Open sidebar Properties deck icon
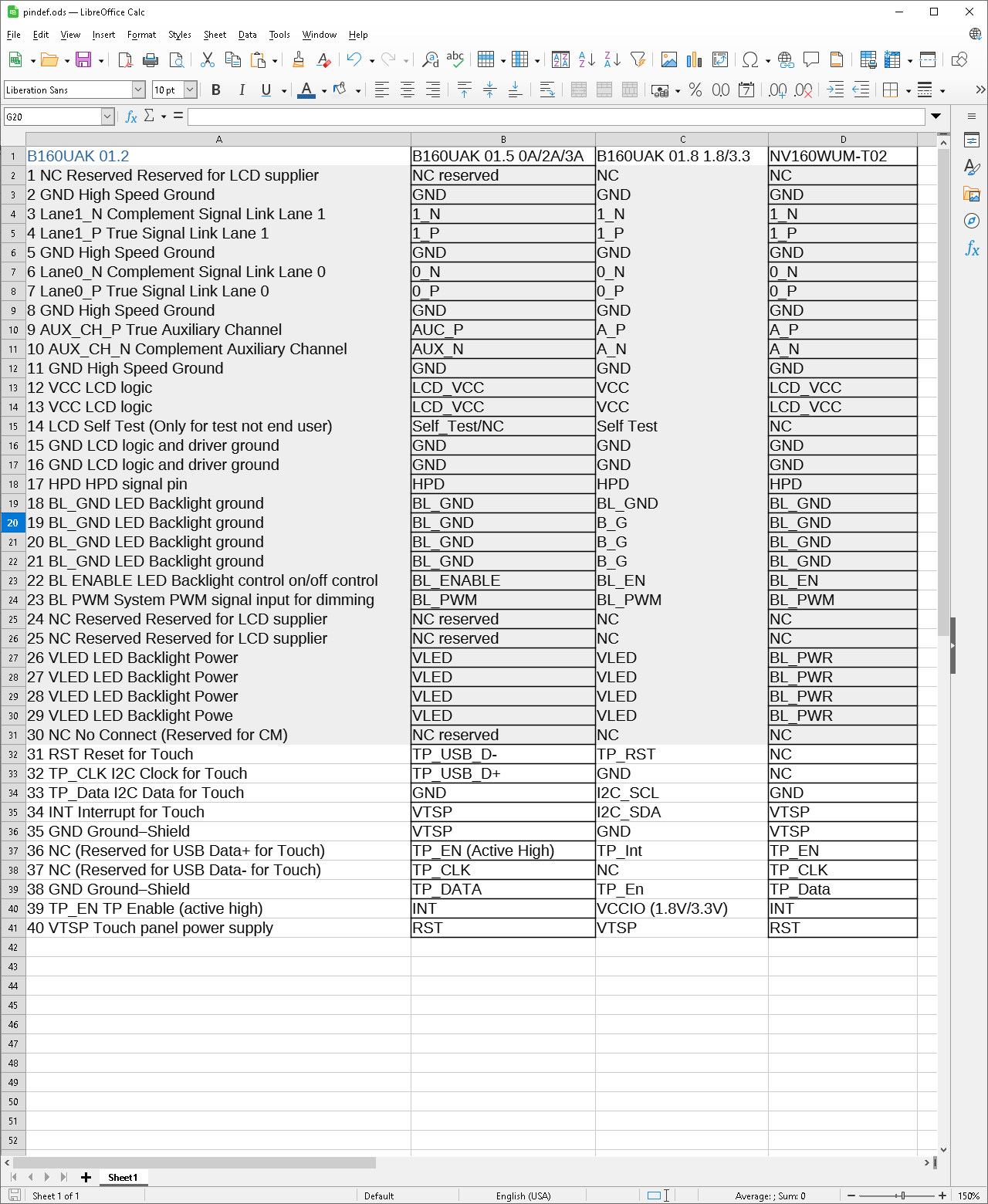The width and height of the screenshot is (988, 1204). pos(972,140)
